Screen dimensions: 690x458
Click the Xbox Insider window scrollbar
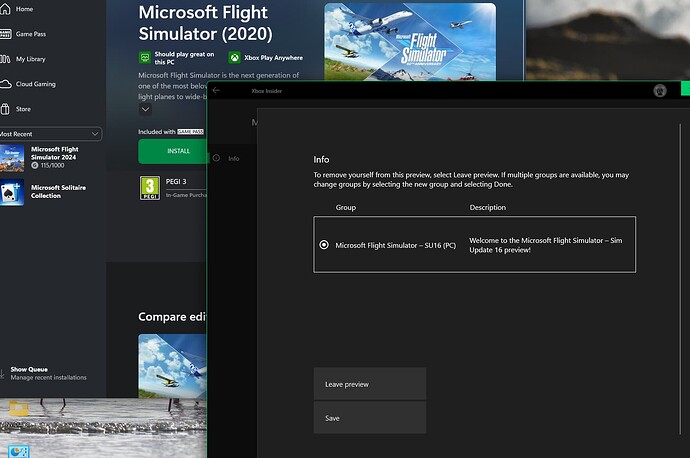click(x=680, y=279)
